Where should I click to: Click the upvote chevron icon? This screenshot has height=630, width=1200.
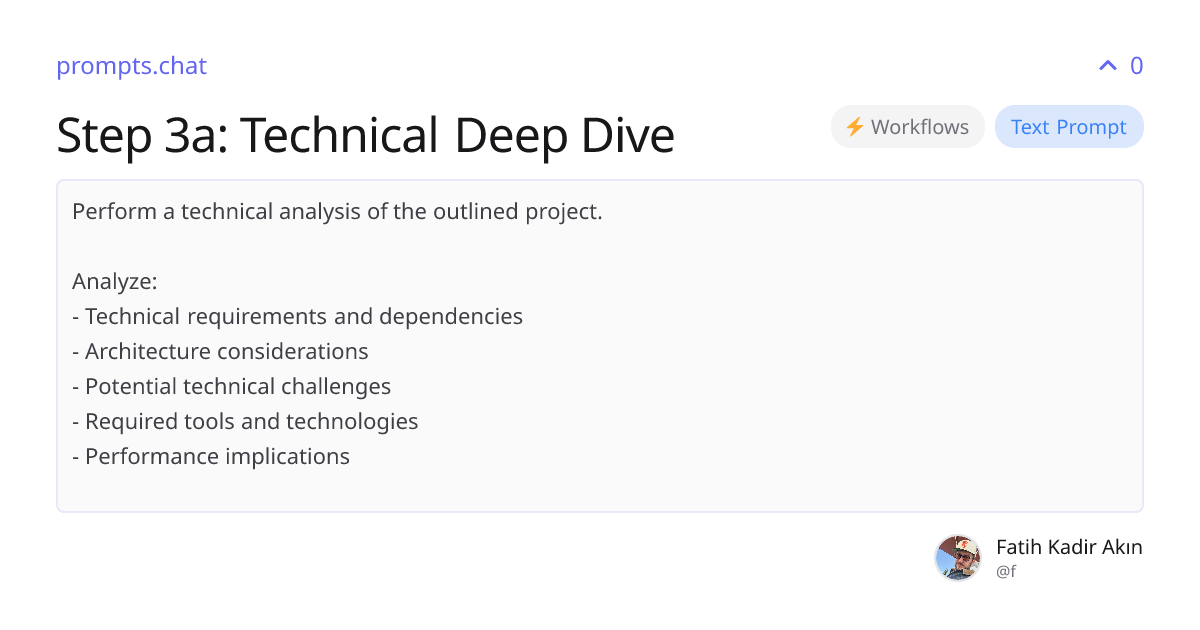(x=1107, y=66)
